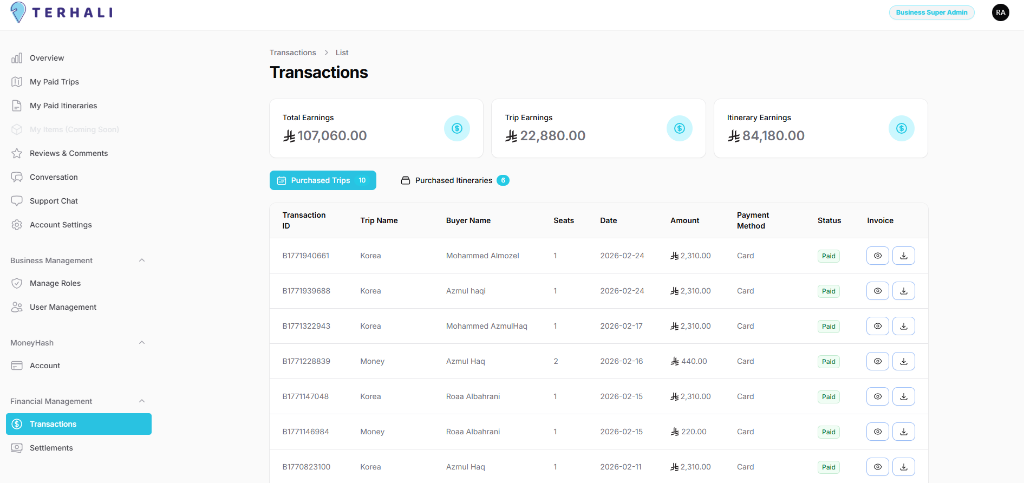Image resolution: width=1024 pixels, height=483 pixels.
Task: Download invoice for transaction B1770823100
Action: [x=904, y=467]
